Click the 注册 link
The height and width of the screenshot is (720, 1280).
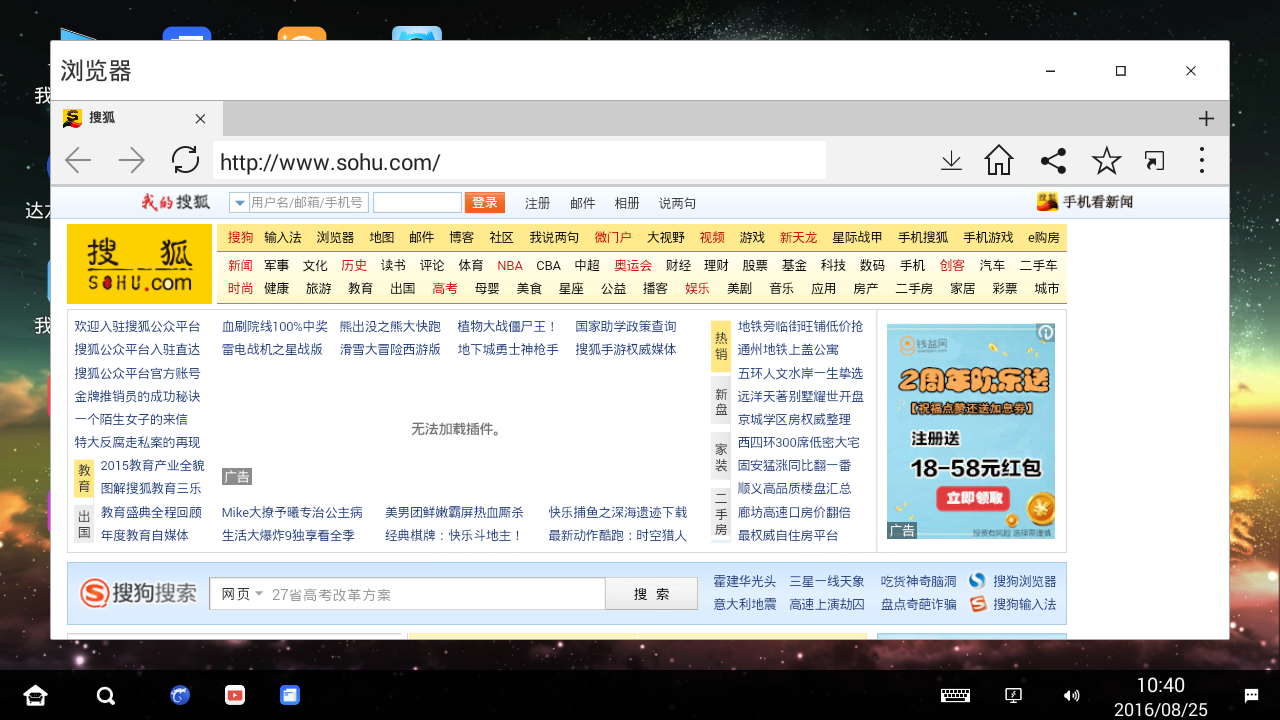(537, 203)
